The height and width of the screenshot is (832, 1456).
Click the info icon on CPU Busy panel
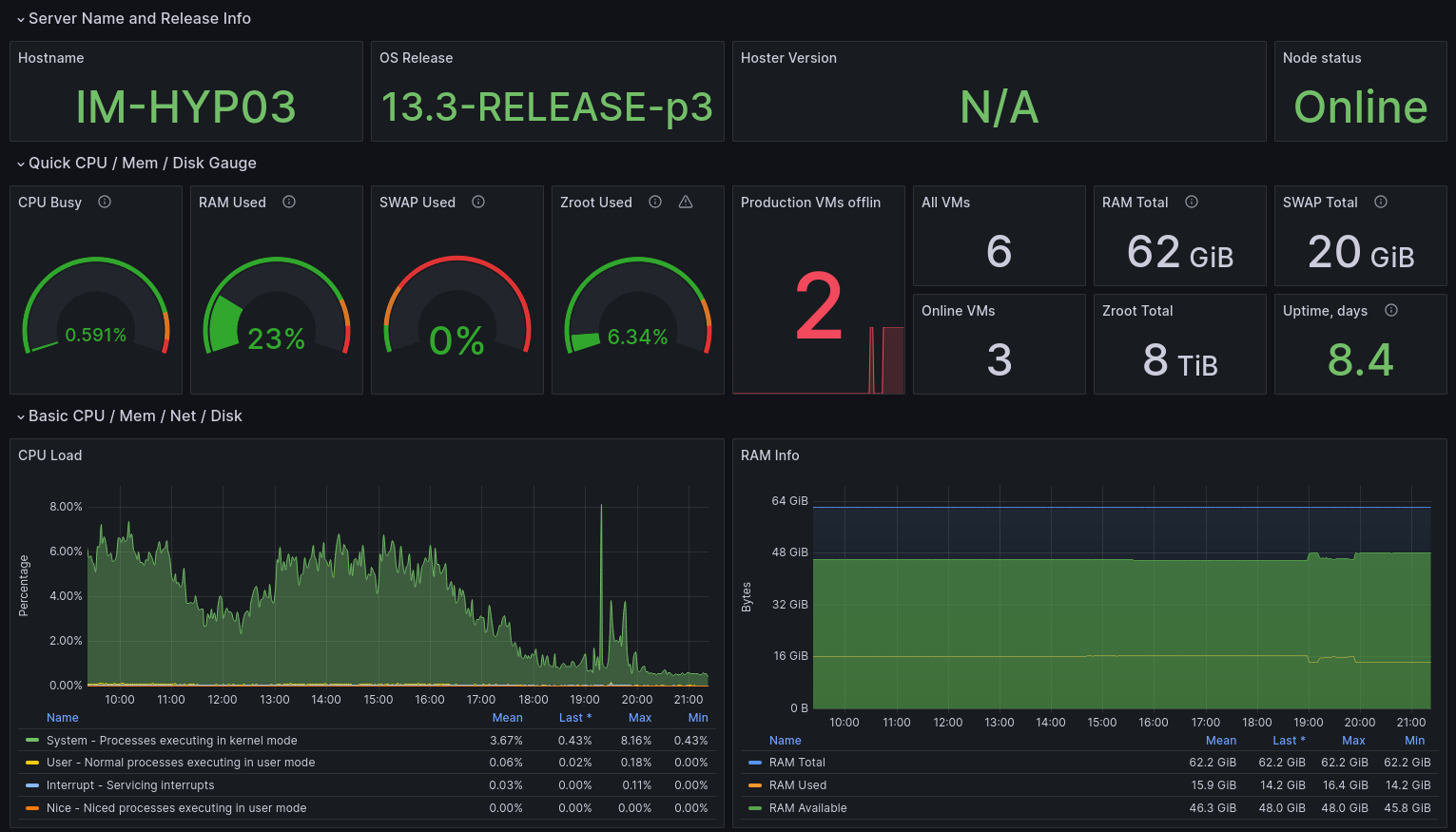(x=105, y=202)
